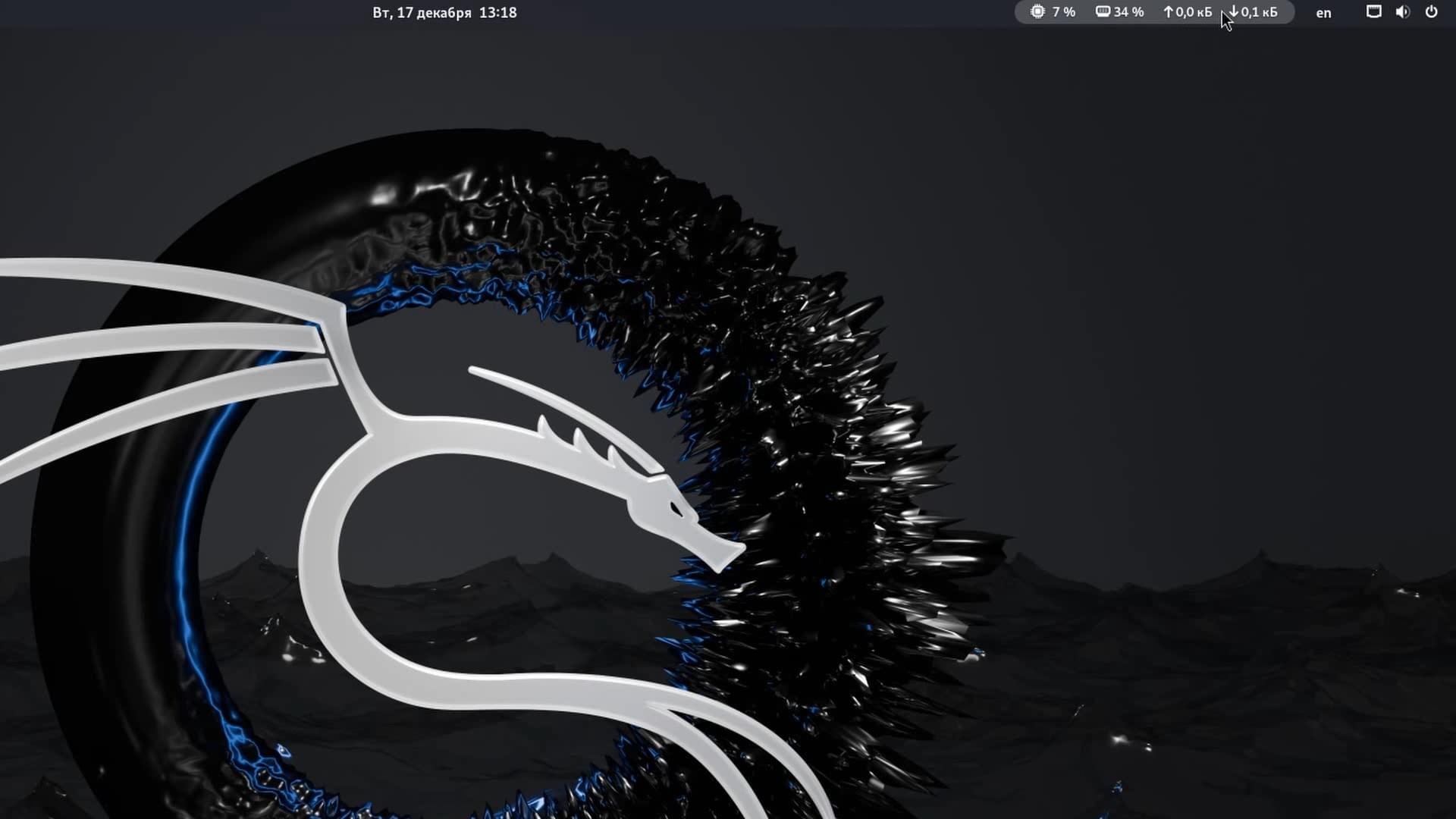Click the 34 % memory usage value
The image size is (1456, 819).
click(x=1128, y=12)
